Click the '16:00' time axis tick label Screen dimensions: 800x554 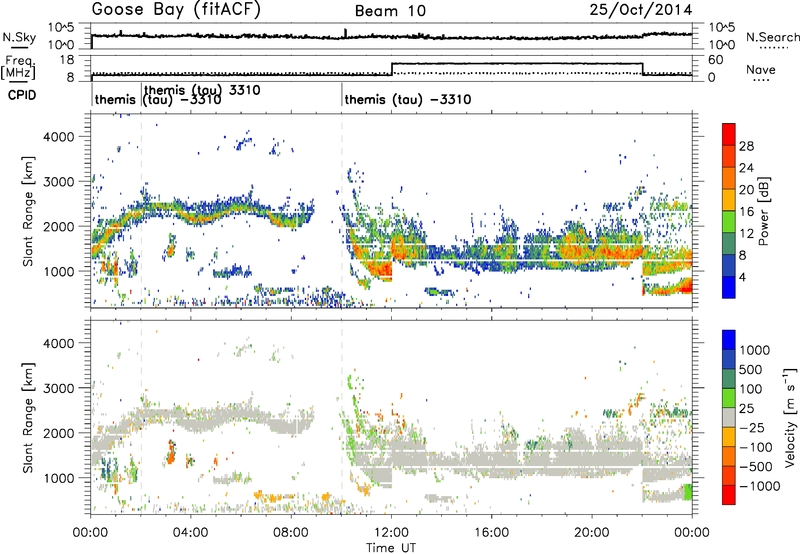click(491, 533)
